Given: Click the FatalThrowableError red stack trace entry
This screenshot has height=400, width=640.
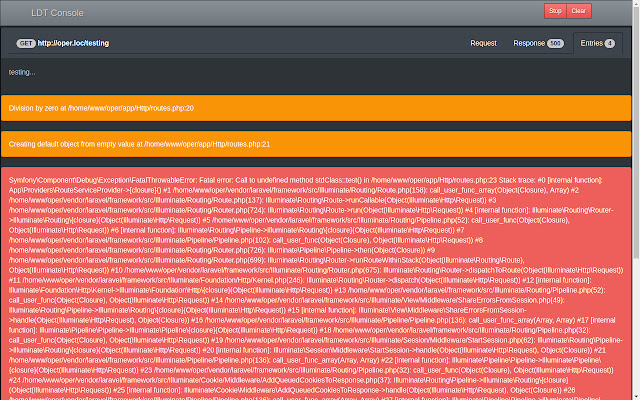Looking at the screenshot, I should (x=316, y=284).
